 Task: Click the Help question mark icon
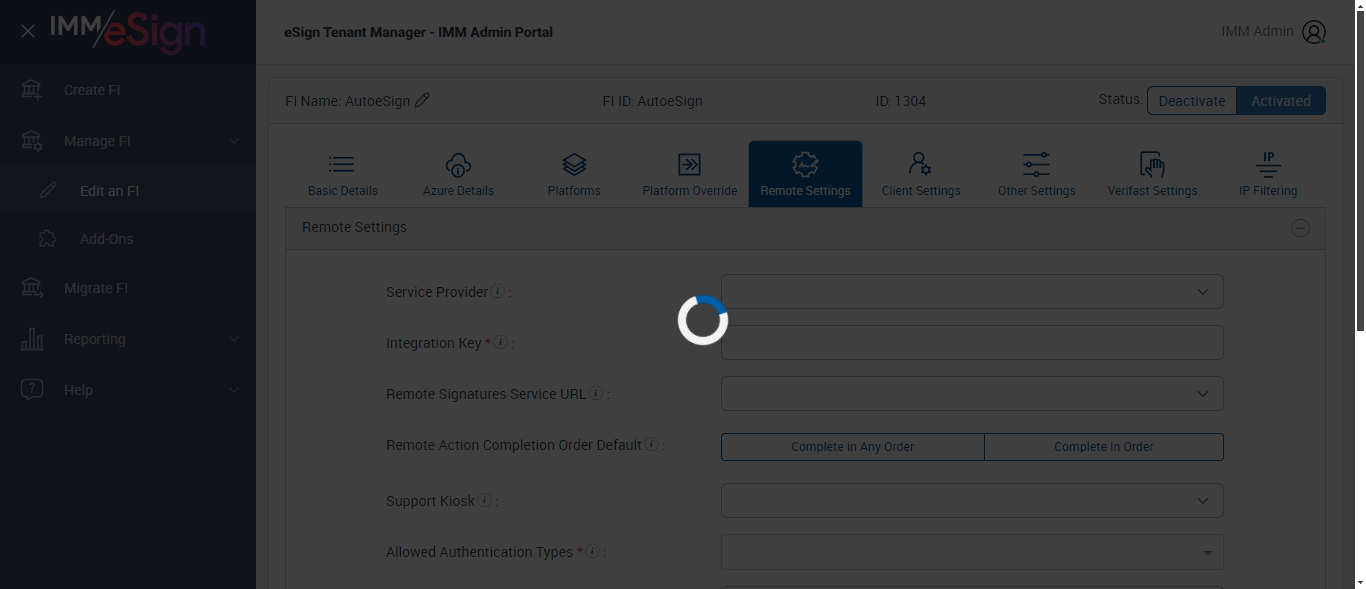pyautogui.click(x=32, y=390)
